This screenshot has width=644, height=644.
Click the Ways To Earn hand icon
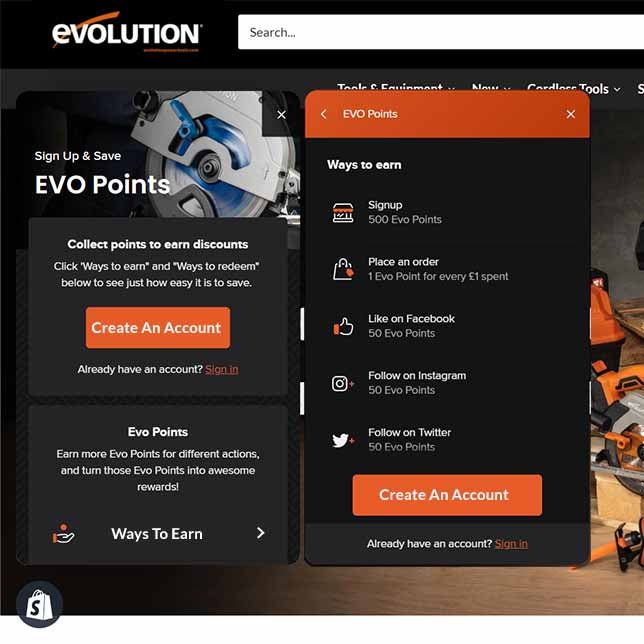[x=63, y=534]
